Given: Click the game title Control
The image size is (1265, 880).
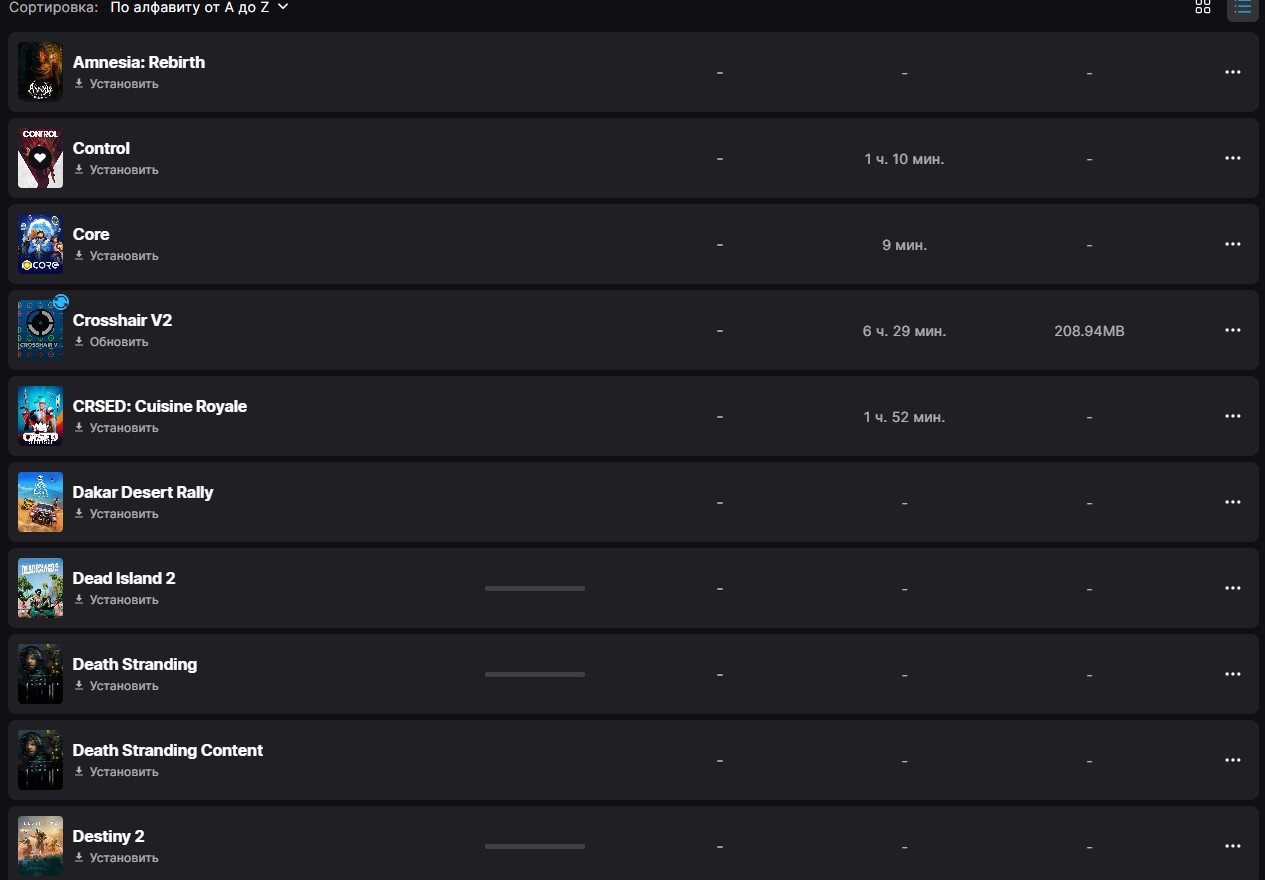Looking at the screenshot, I should [x=100, y=148].
